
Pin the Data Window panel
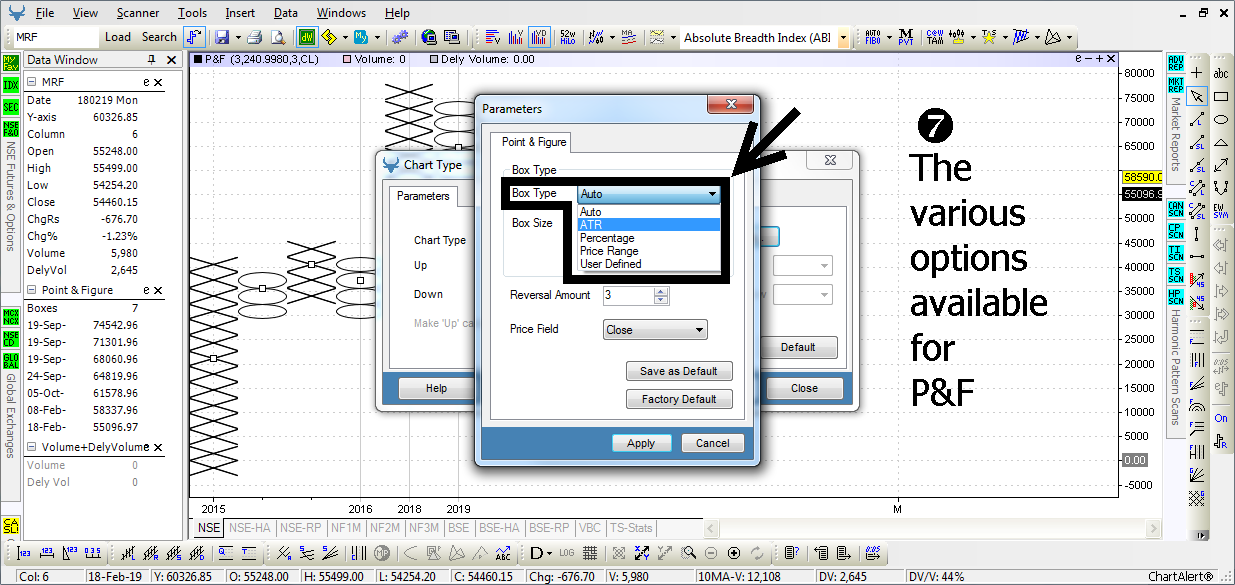151,60
